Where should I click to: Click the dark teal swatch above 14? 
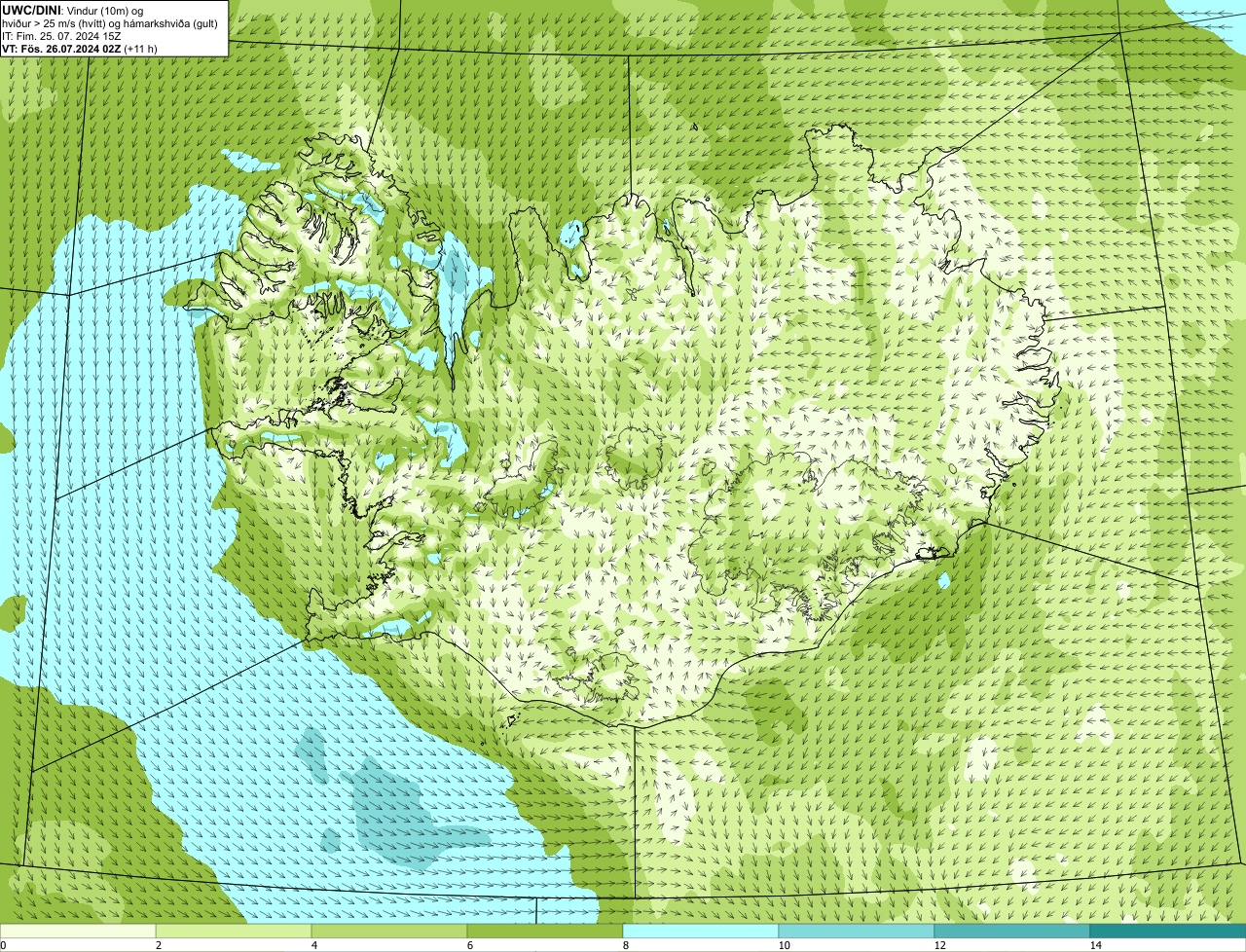coord(1168,931)
